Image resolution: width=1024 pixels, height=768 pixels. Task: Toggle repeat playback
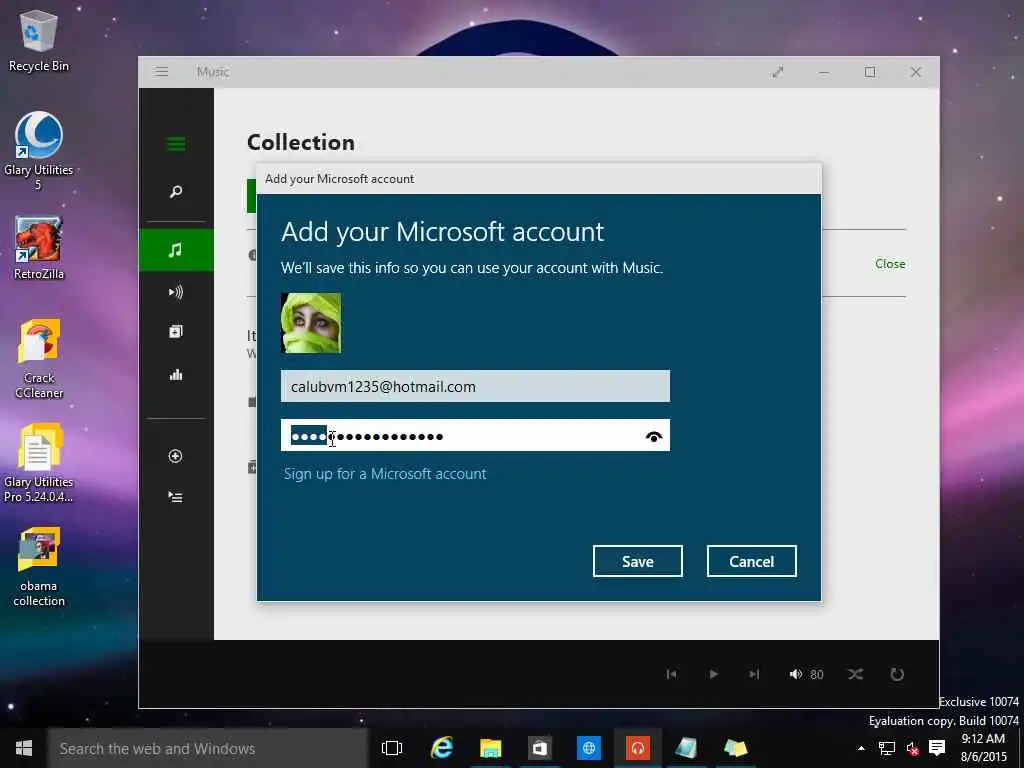click(897, 674)
